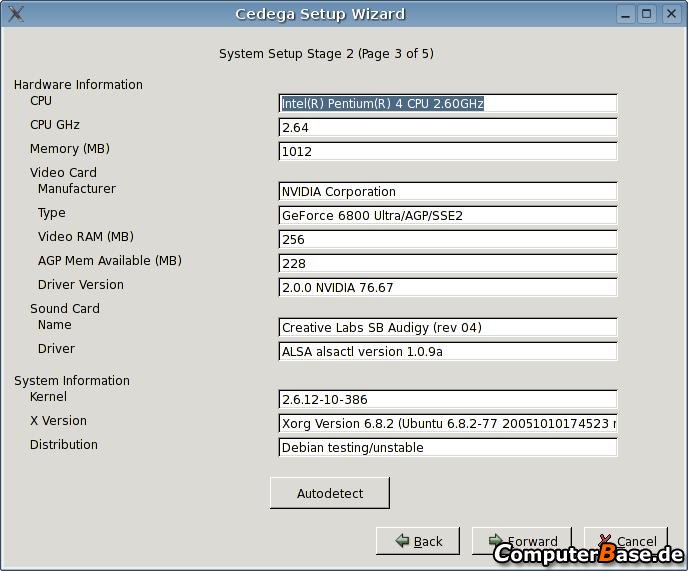This screenshot has height=571, width=688.
Task: Click the 'Video Card' label
Action: (63, 172)
